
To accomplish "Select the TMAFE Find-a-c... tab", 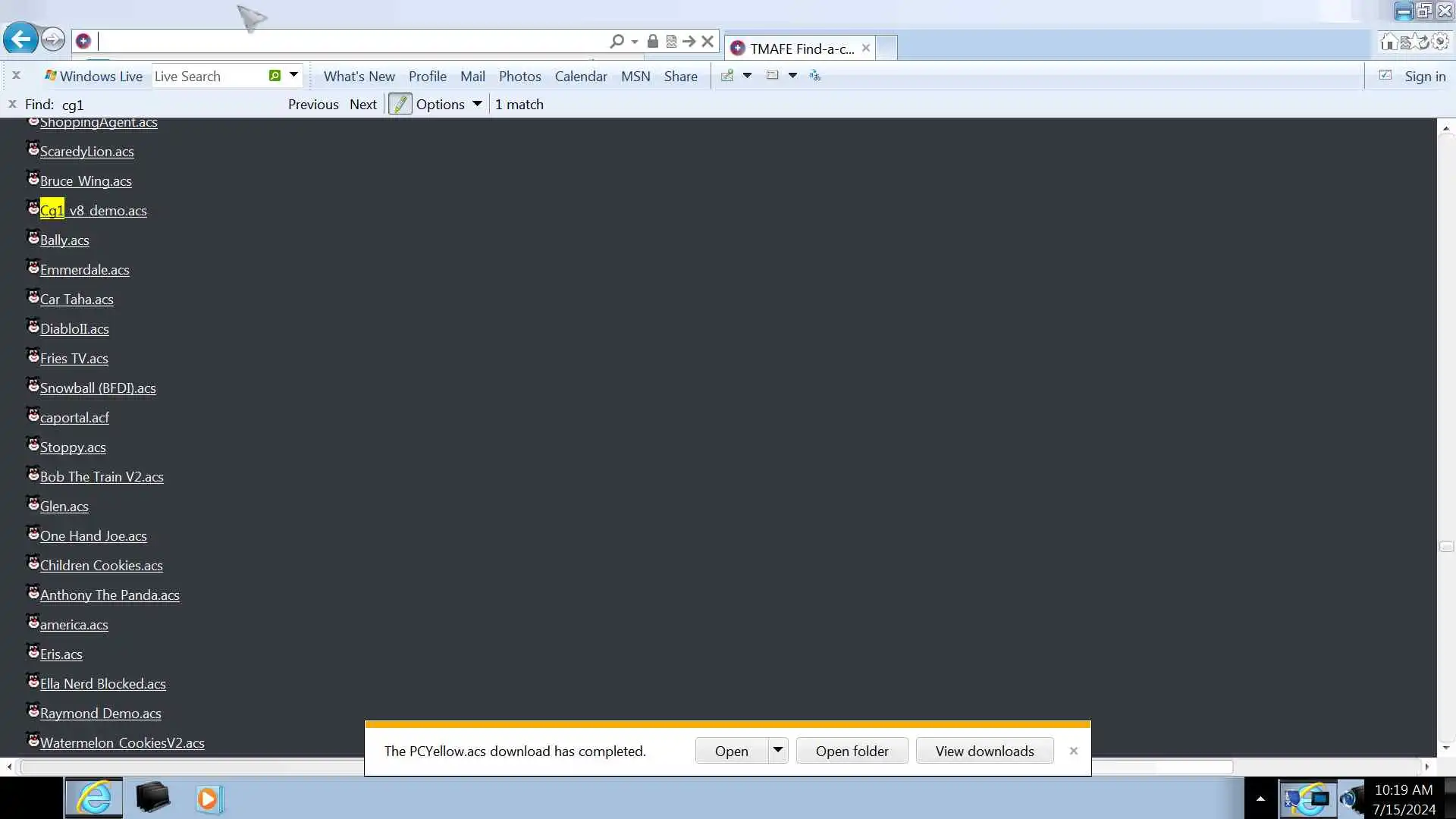I will 801,49.
